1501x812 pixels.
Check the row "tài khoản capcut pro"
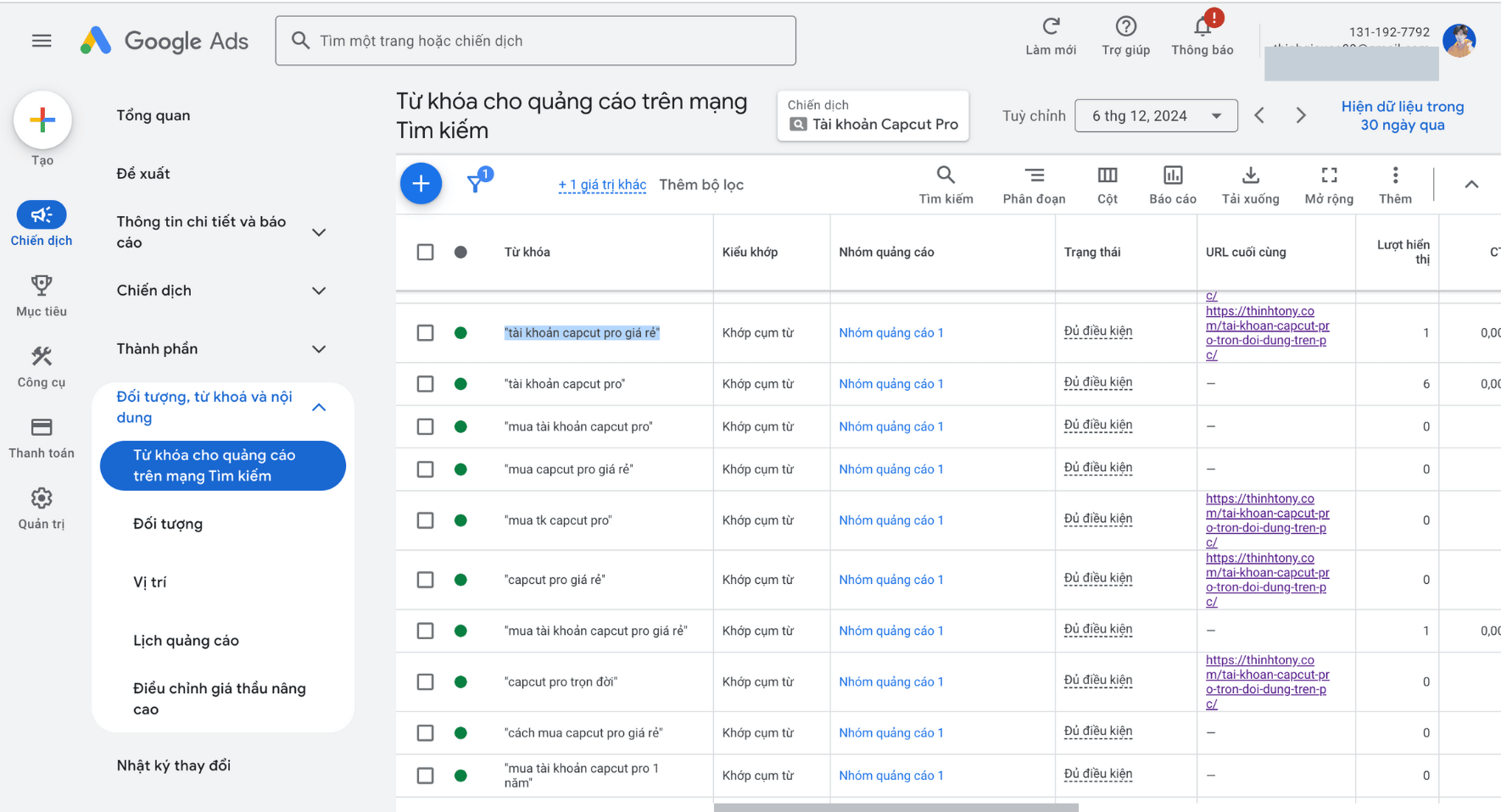click(x=426, y=384)
